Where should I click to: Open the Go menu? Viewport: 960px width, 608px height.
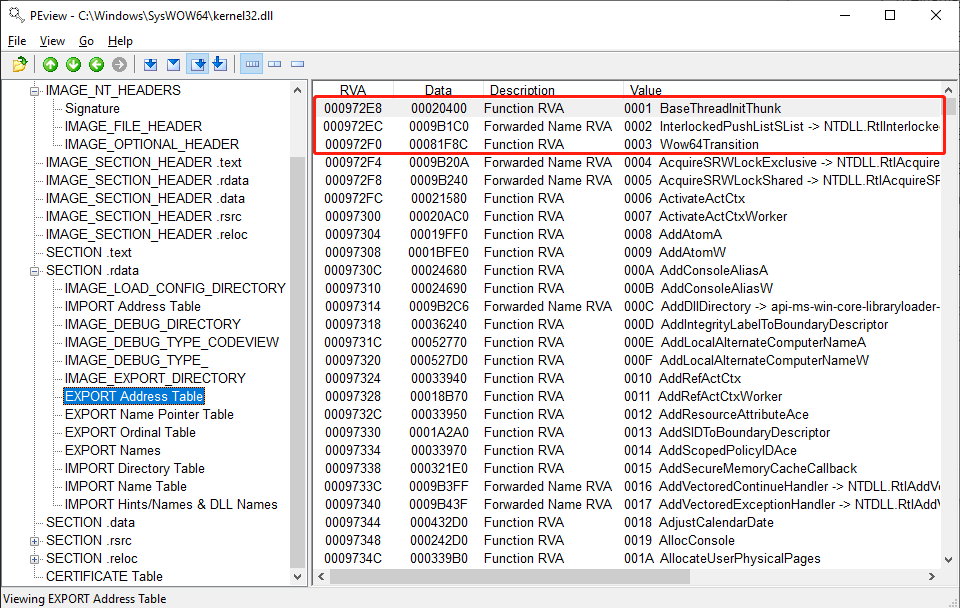coord(86,41)
